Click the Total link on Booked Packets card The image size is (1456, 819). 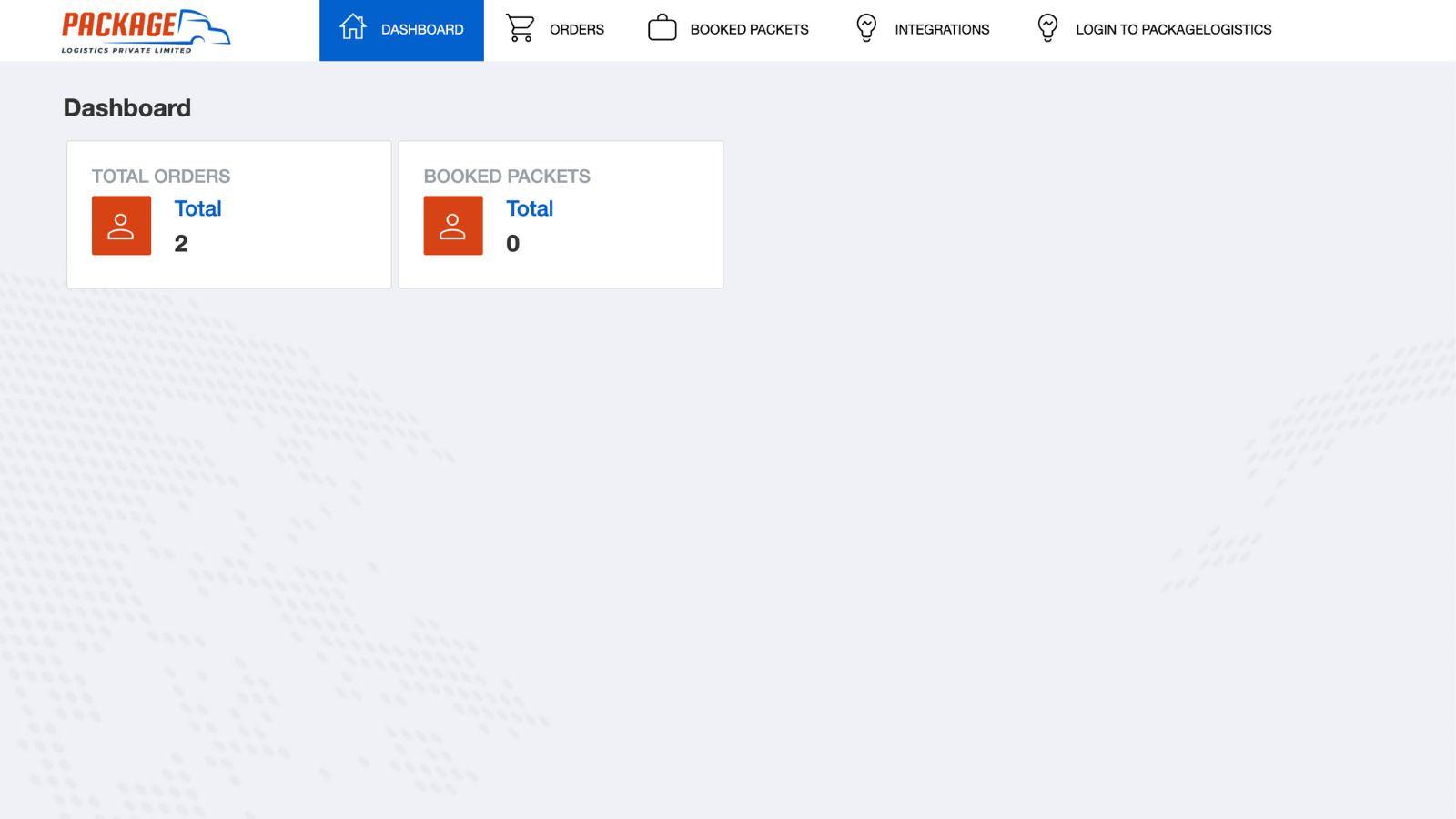point(530,208)
